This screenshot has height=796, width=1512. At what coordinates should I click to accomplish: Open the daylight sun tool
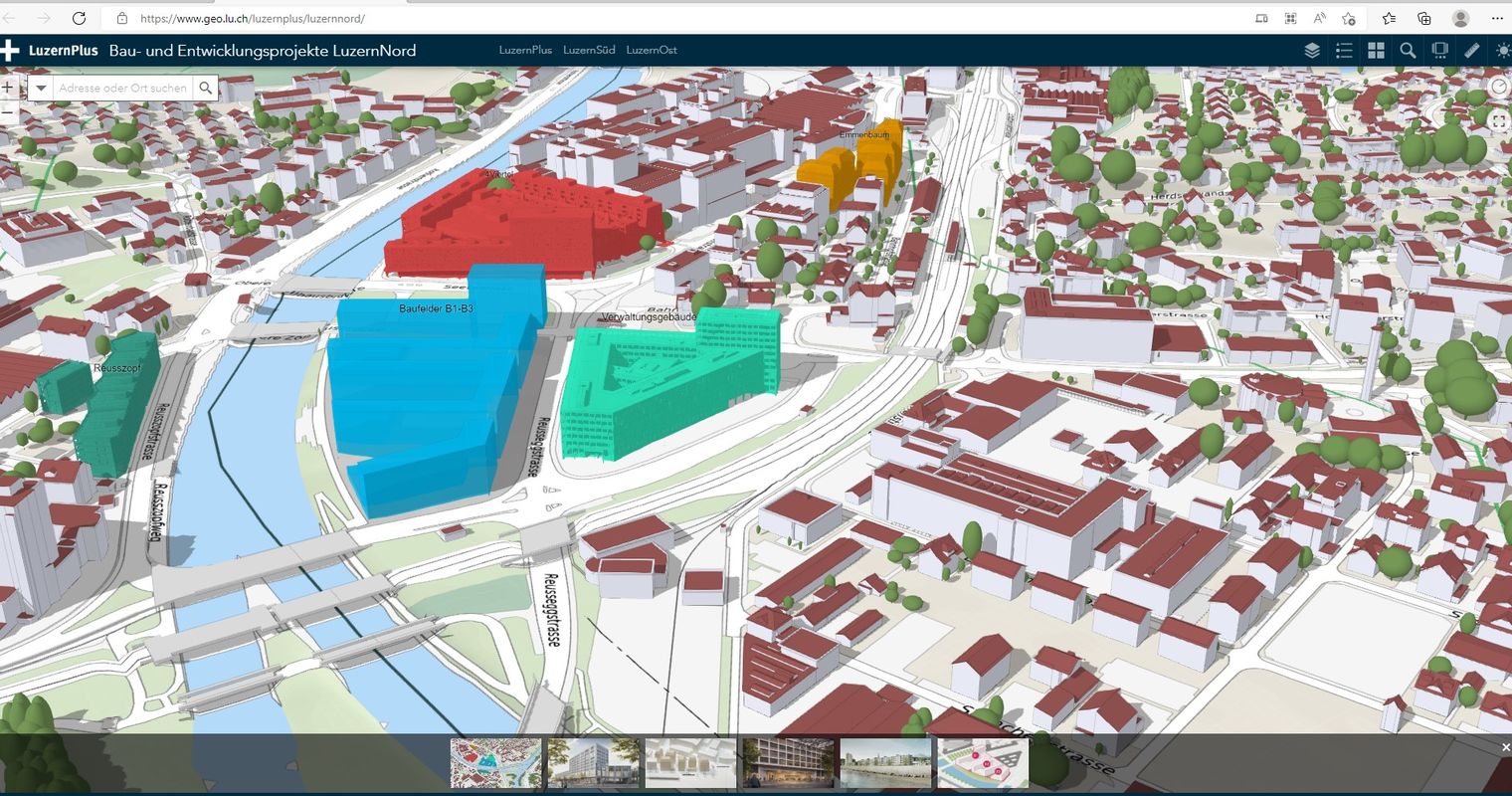1503,50
